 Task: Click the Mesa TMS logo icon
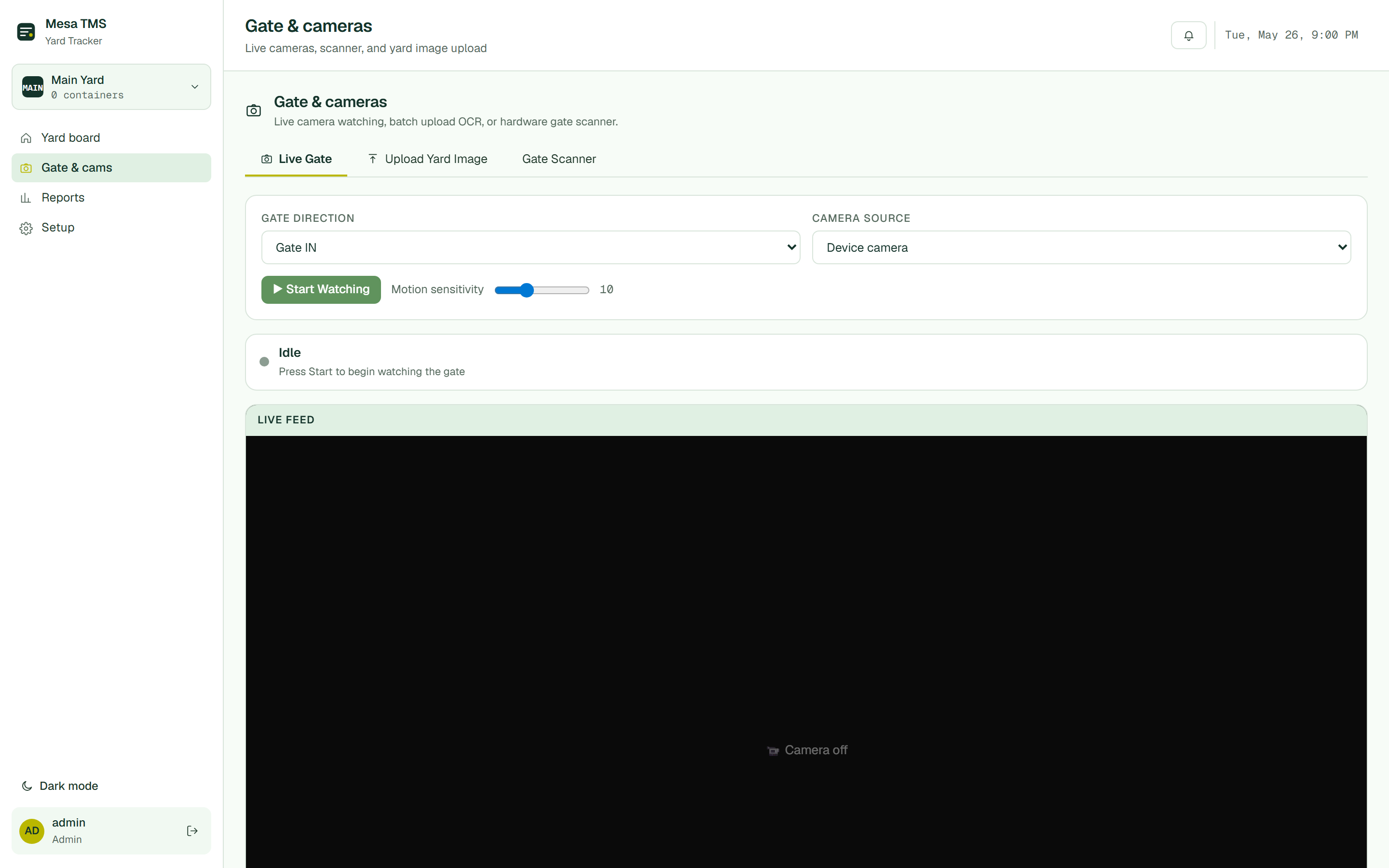pyautogui.click(x=26, y=31)
